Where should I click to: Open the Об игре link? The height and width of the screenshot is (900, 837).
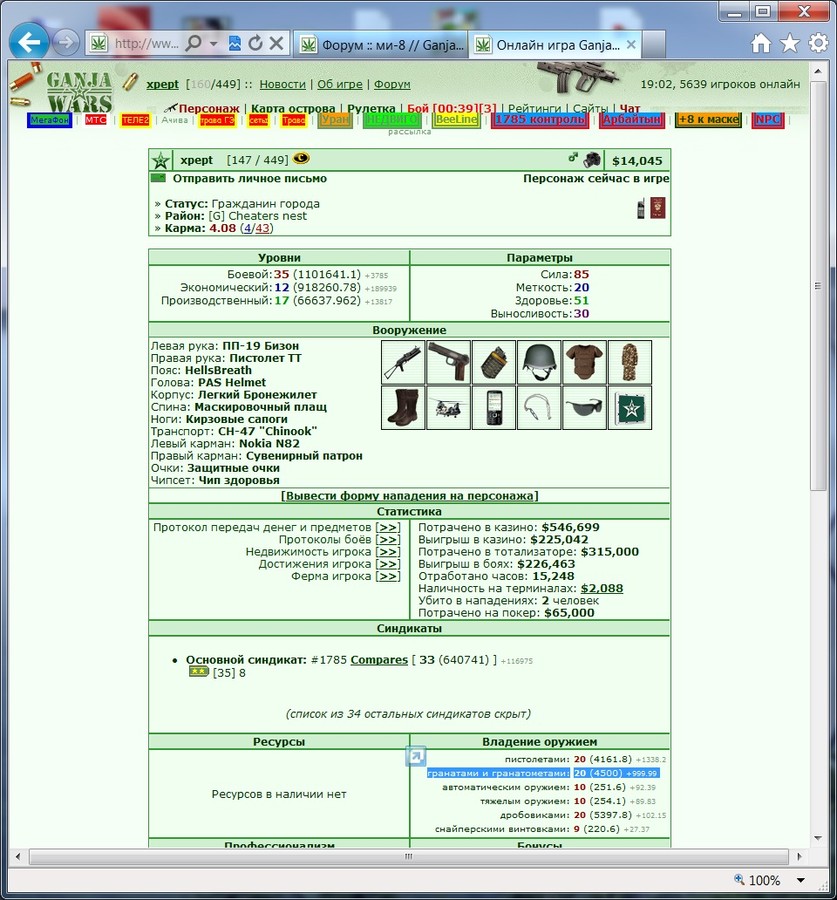340,84
